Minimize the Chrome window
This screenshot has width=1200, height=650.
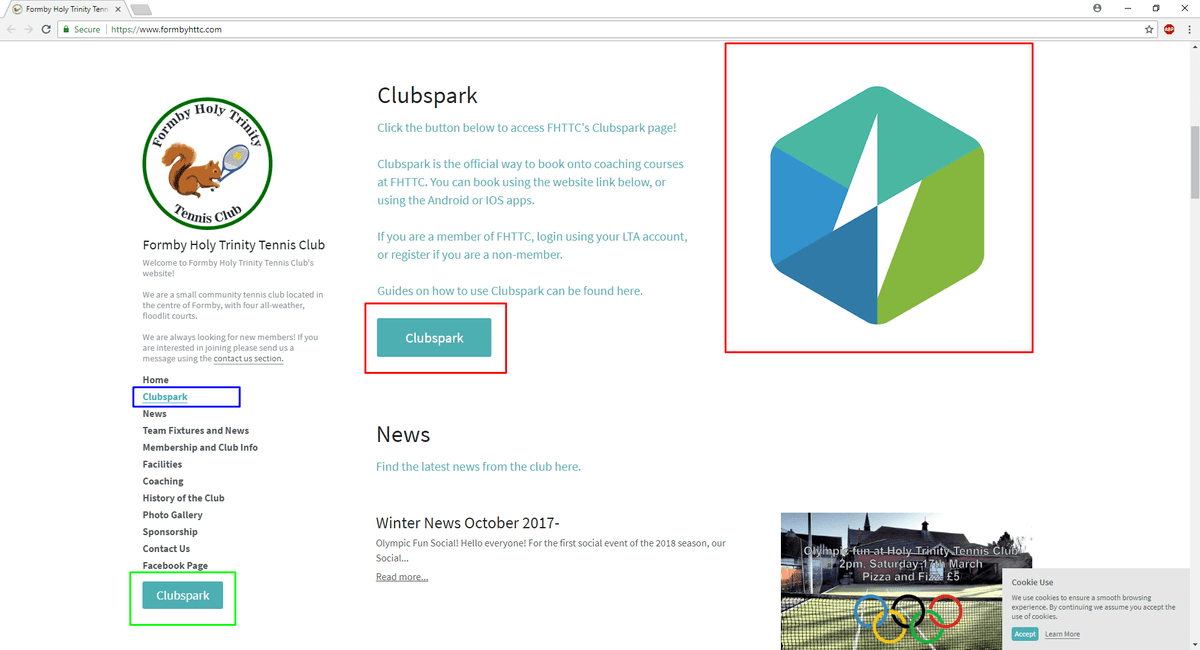point(1128,7)
